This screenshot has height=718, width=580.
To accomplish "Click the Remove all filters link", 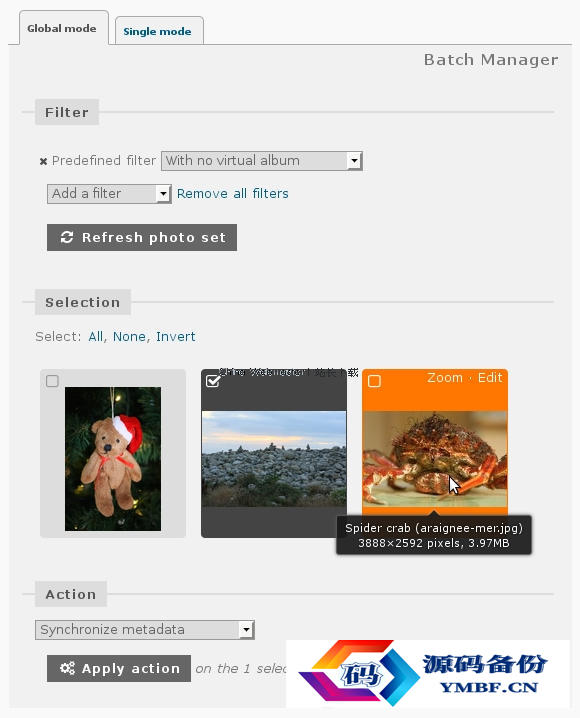I will [233, 194].
